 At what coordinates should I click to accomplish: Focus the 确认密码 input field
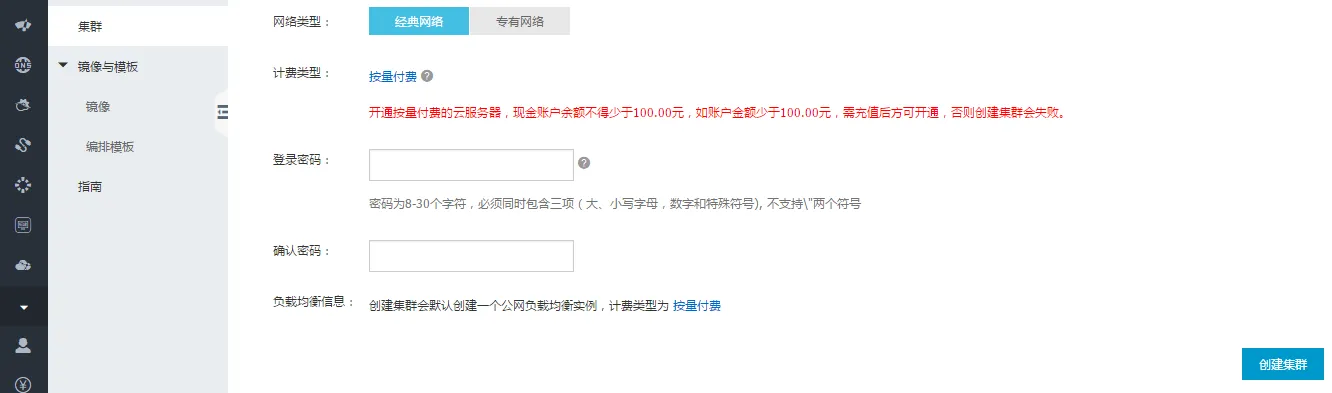coord(471,256)
